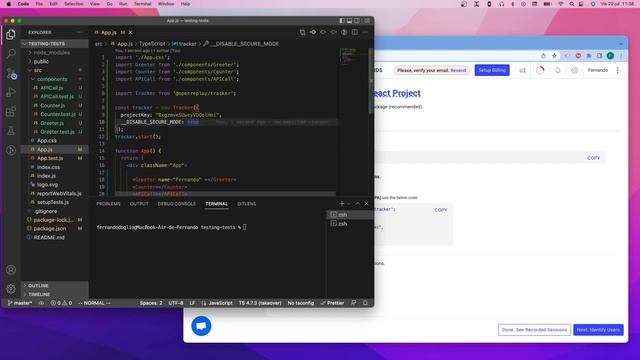Close the App.js editor tab
This screenshot has width=640, height=360.
(131, 32)
